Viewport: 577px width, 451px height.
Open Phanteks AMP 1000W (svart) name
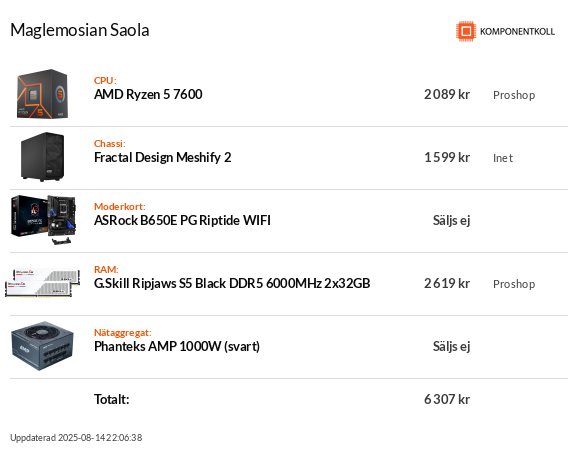click(x=177, y=347)
